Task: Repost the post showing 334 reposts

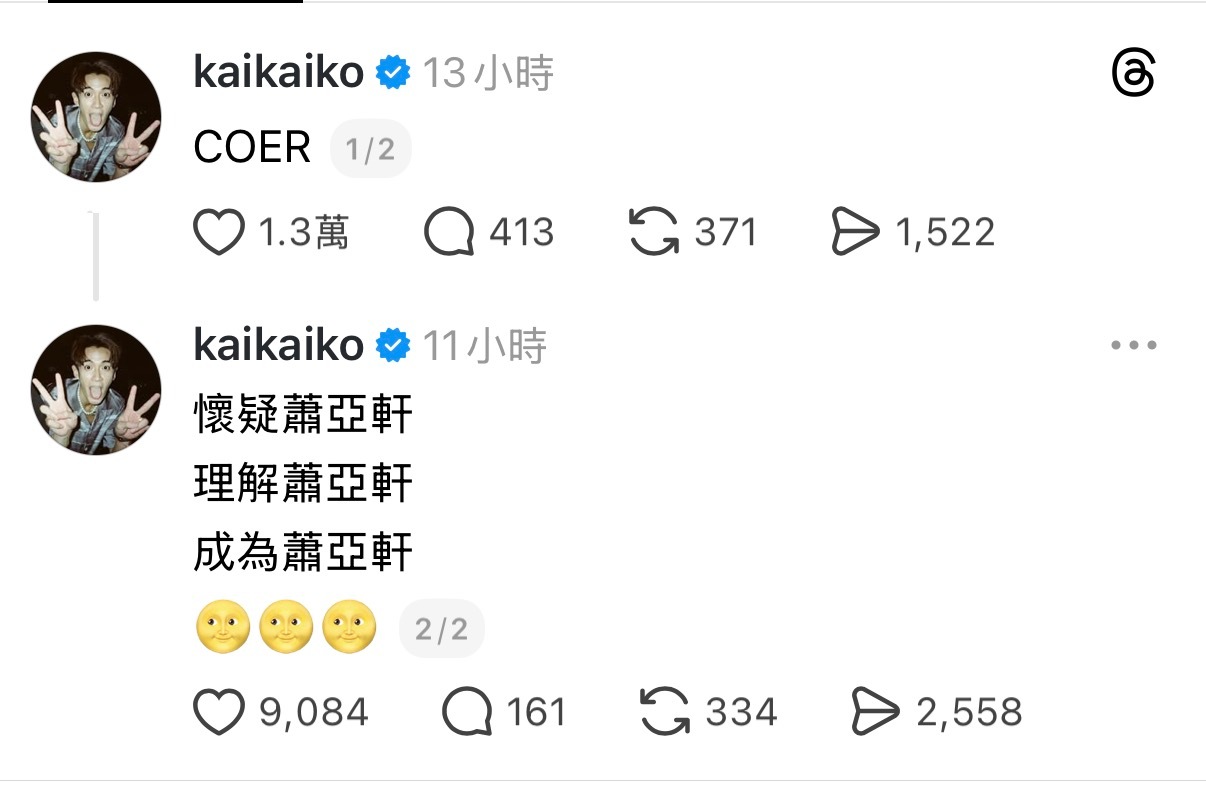Action: tap(665, 712)
